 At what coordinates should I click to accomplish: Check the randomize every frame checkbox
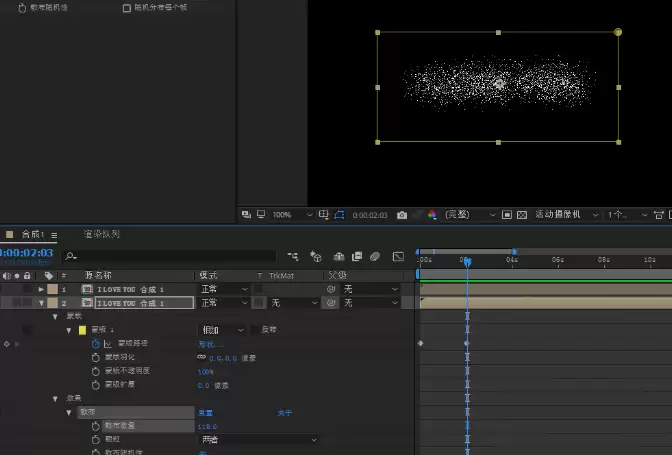pos(126,8)
